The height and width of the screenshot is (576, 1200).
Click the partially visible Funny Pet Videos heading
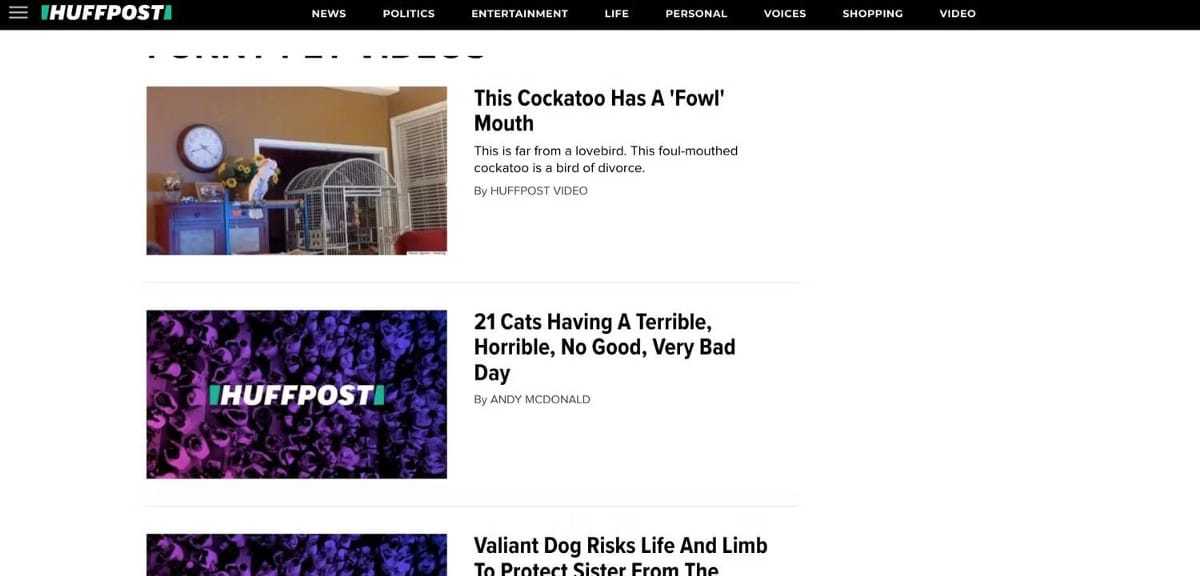click(316, 50)
